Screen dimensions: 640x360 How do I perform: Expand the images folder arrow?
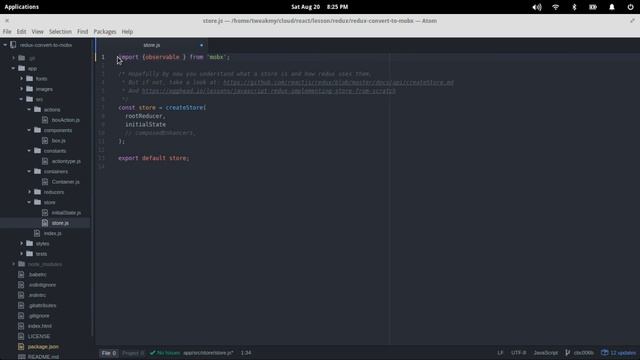[22, 89]
